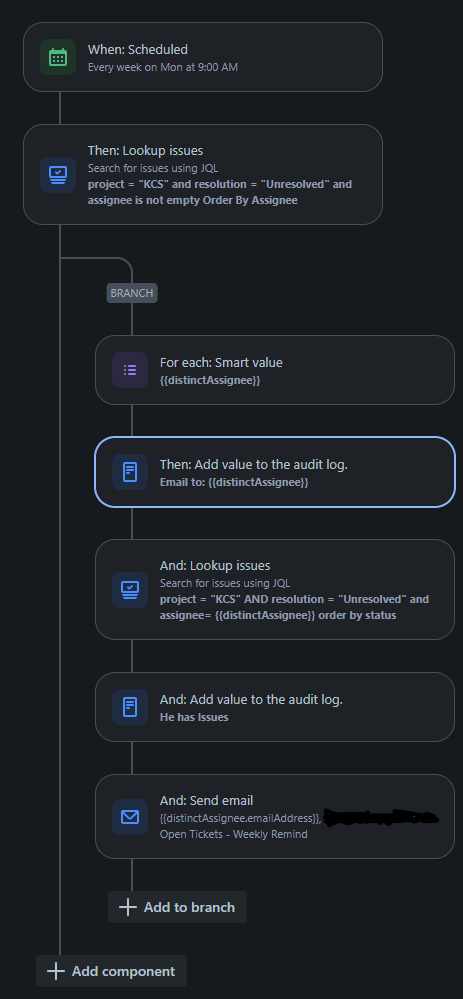The image size is (463, 999).
Task: Click the purple For each list icon
Action: click(130, 370)
